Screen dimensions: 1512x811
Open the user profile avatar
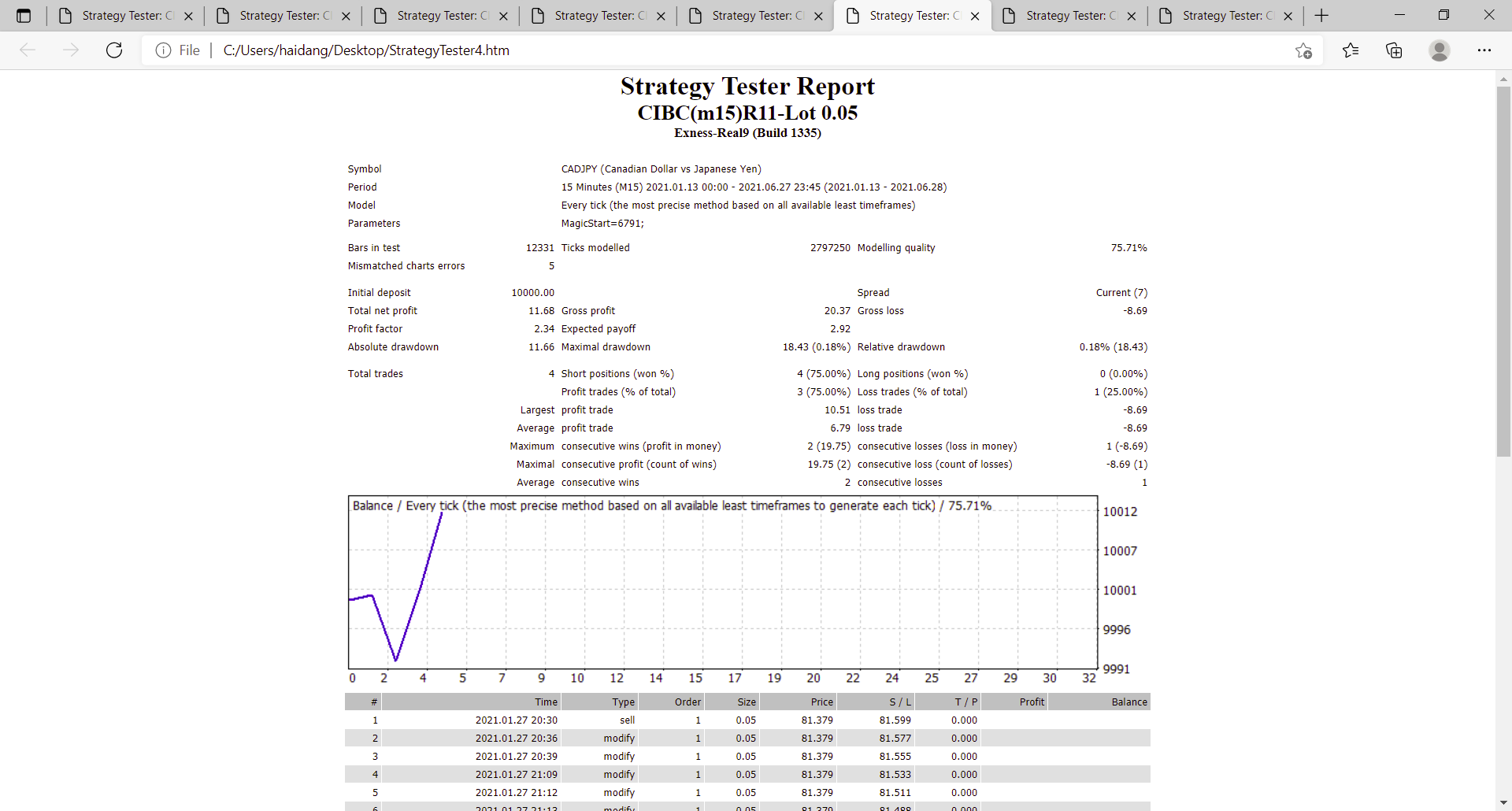coord(1440,50)
